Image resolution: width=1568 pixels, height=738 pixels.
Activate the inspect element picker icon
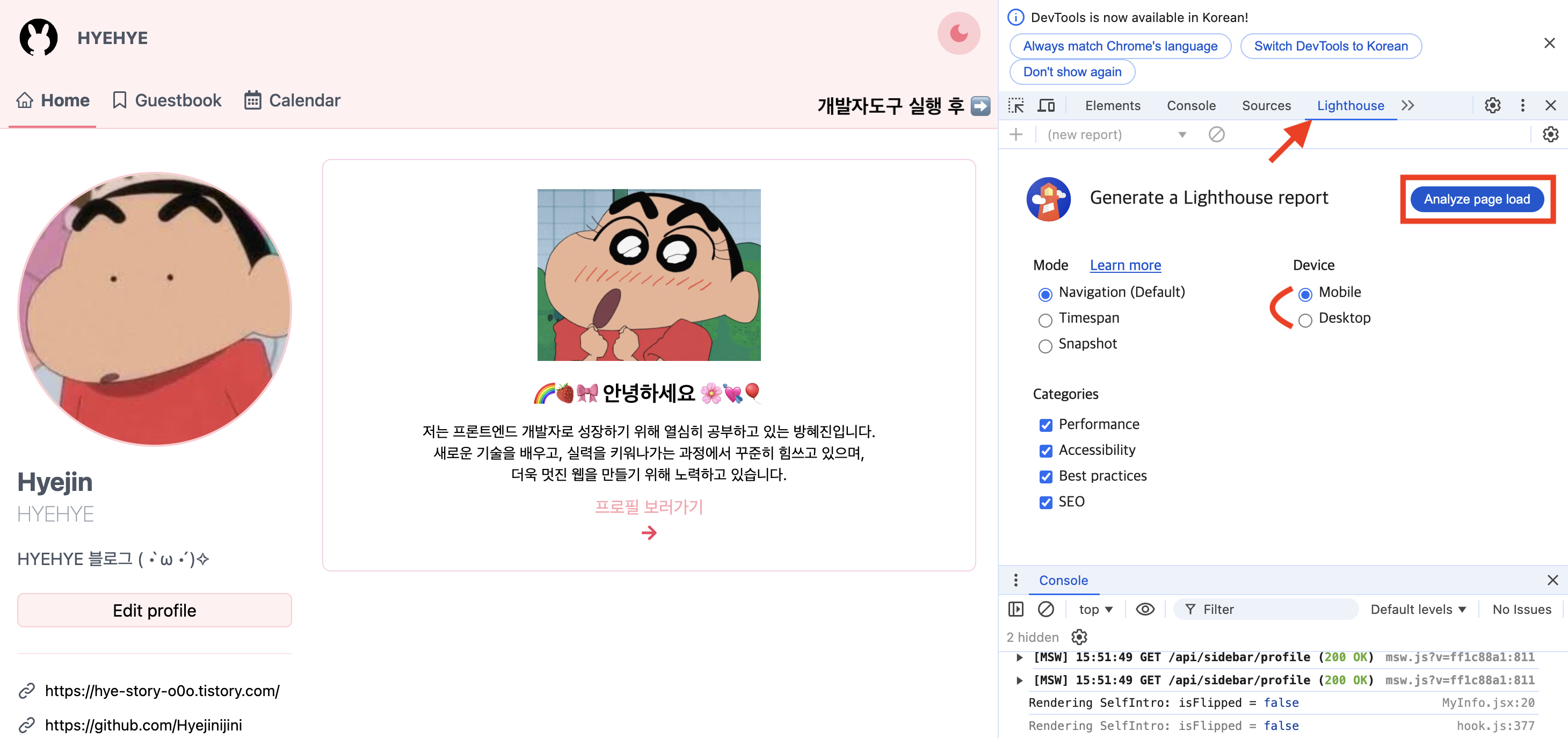[x=1016, y=105]
